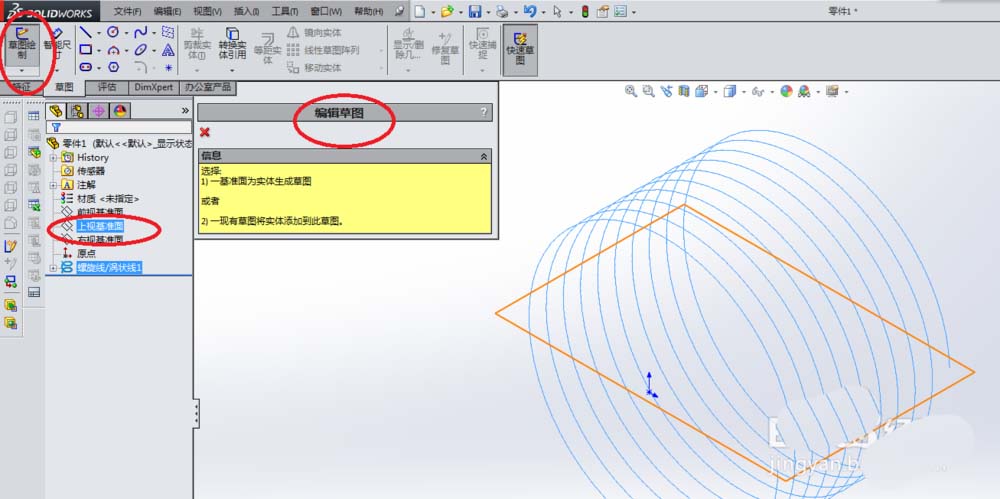Switch to the 草图 tab
Viewport: 1000px width, 499px height.
pyautogui.click(x=64, y=87)
